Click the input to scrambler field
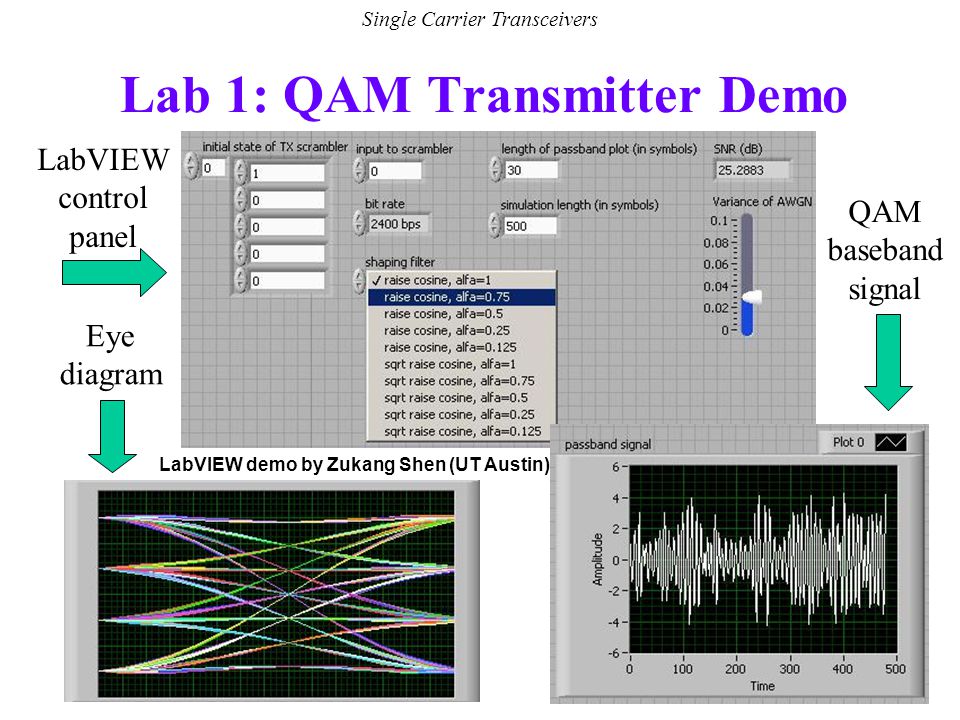 [394, 171]
